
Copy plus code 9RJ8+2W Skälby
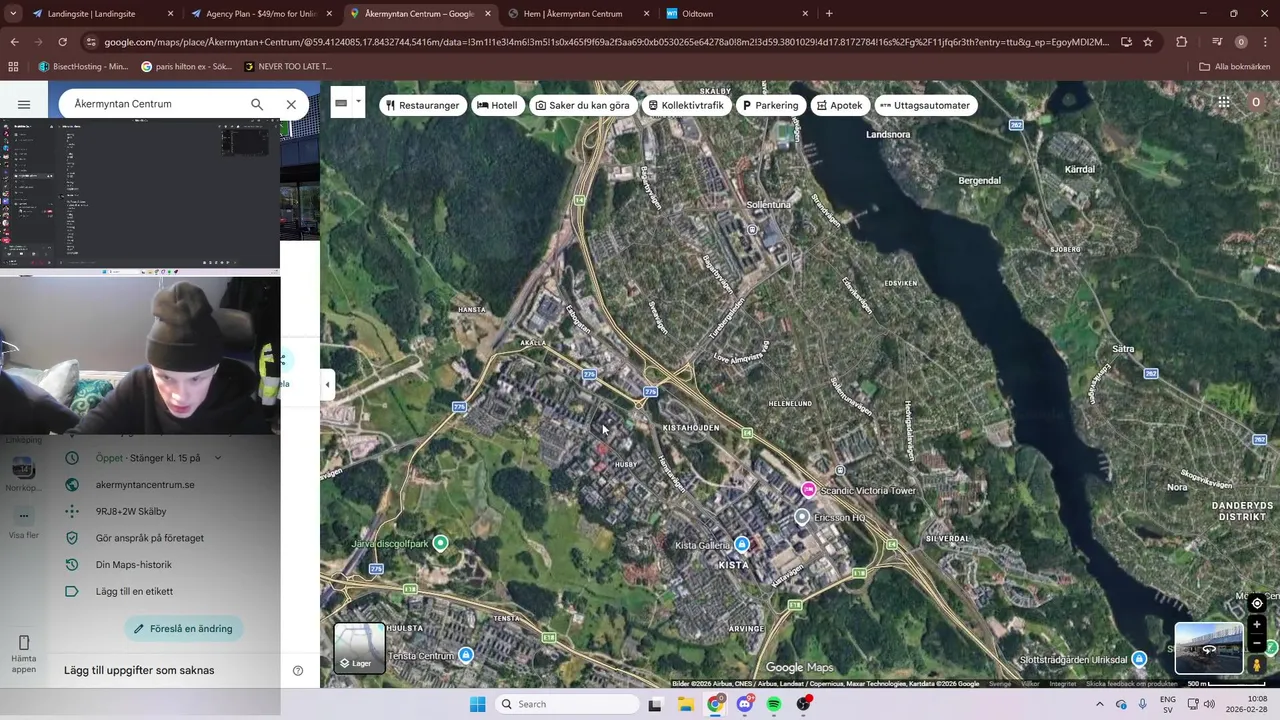(x=131, y=511)
